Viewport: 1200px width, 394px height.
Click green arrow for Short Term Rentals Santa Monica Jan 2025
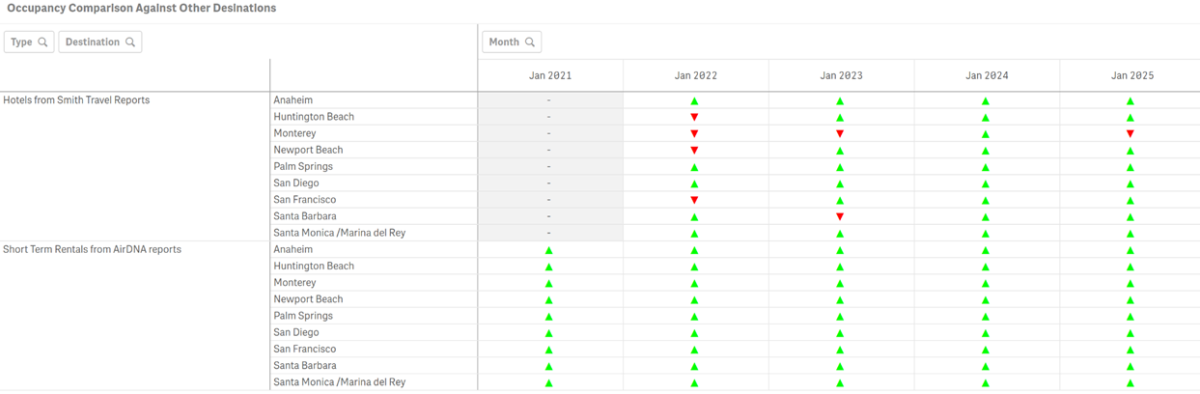point(1130,382)
